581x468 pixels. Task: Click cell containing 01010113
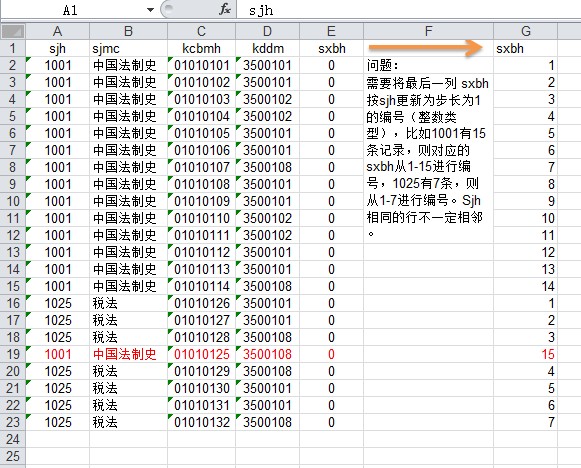click(x=201, y=269)
